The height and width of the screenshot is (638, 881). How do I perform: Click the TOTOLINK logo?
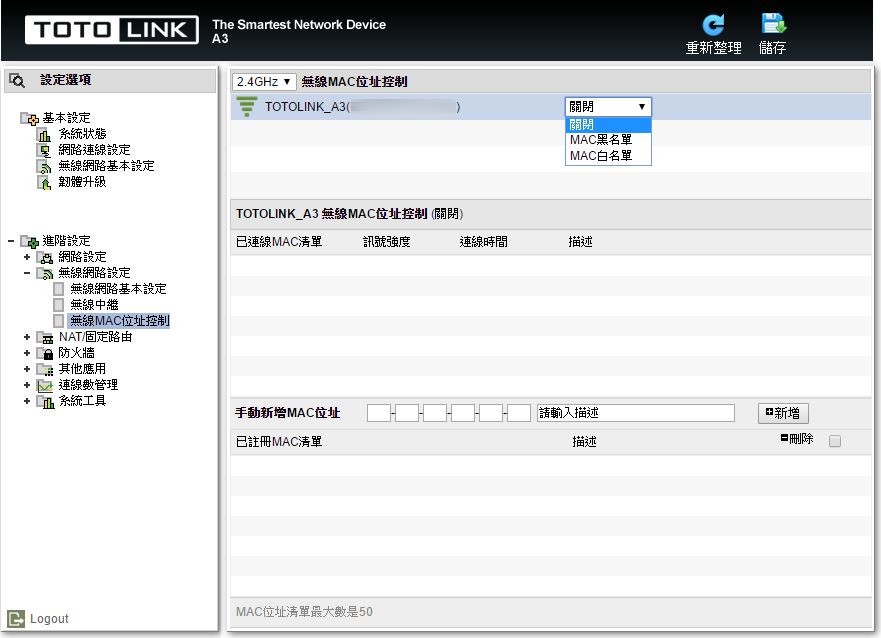pos(111,30)
